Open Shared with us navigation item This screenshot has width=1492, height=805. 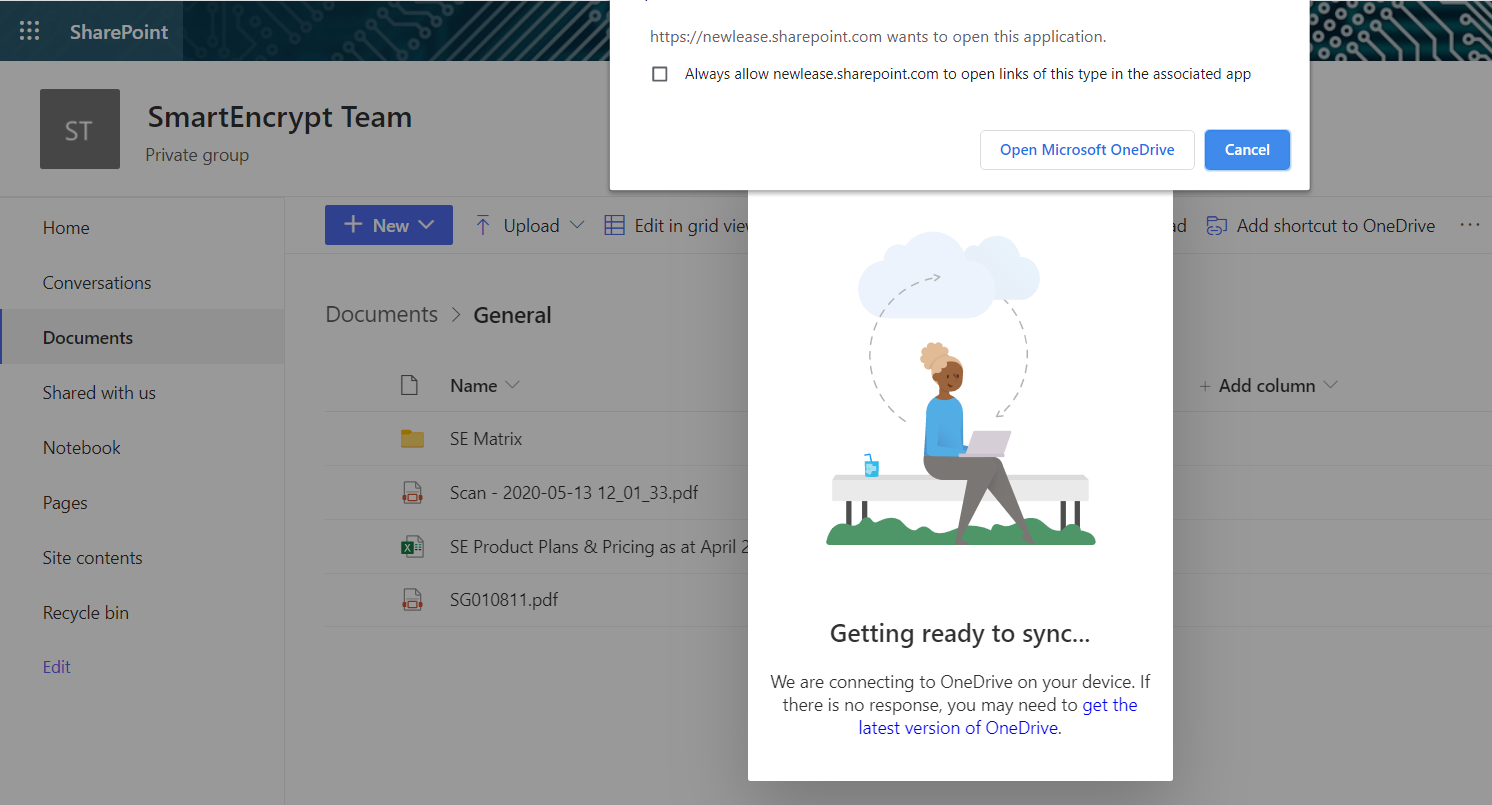(x=99, y=393)
